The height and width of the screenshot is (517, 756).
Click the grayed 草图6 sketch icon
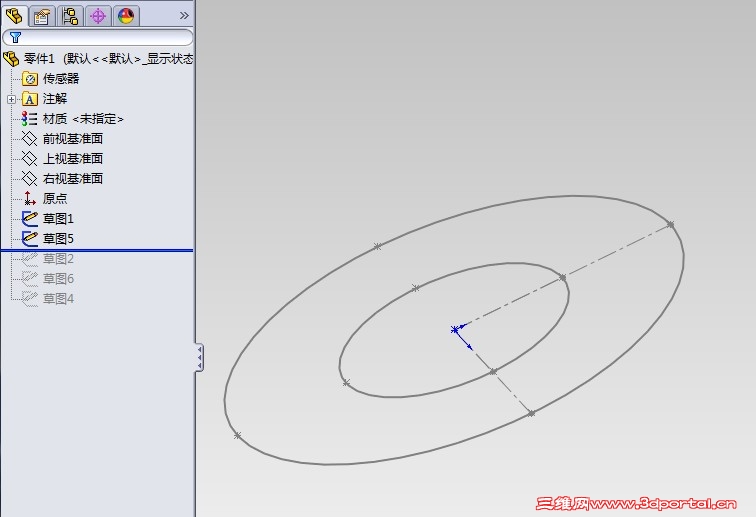click(30, 279)
